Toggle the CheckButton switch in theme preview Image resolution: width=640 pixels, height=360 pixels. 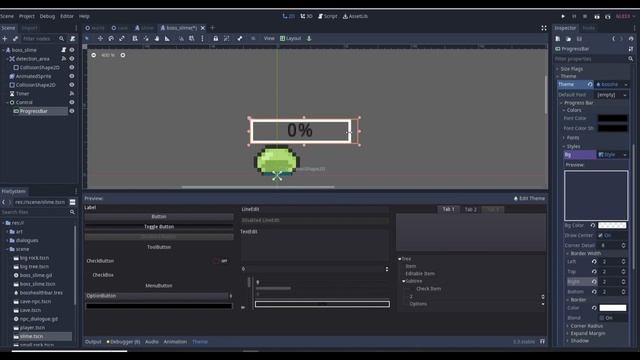(x=220, y=261)
